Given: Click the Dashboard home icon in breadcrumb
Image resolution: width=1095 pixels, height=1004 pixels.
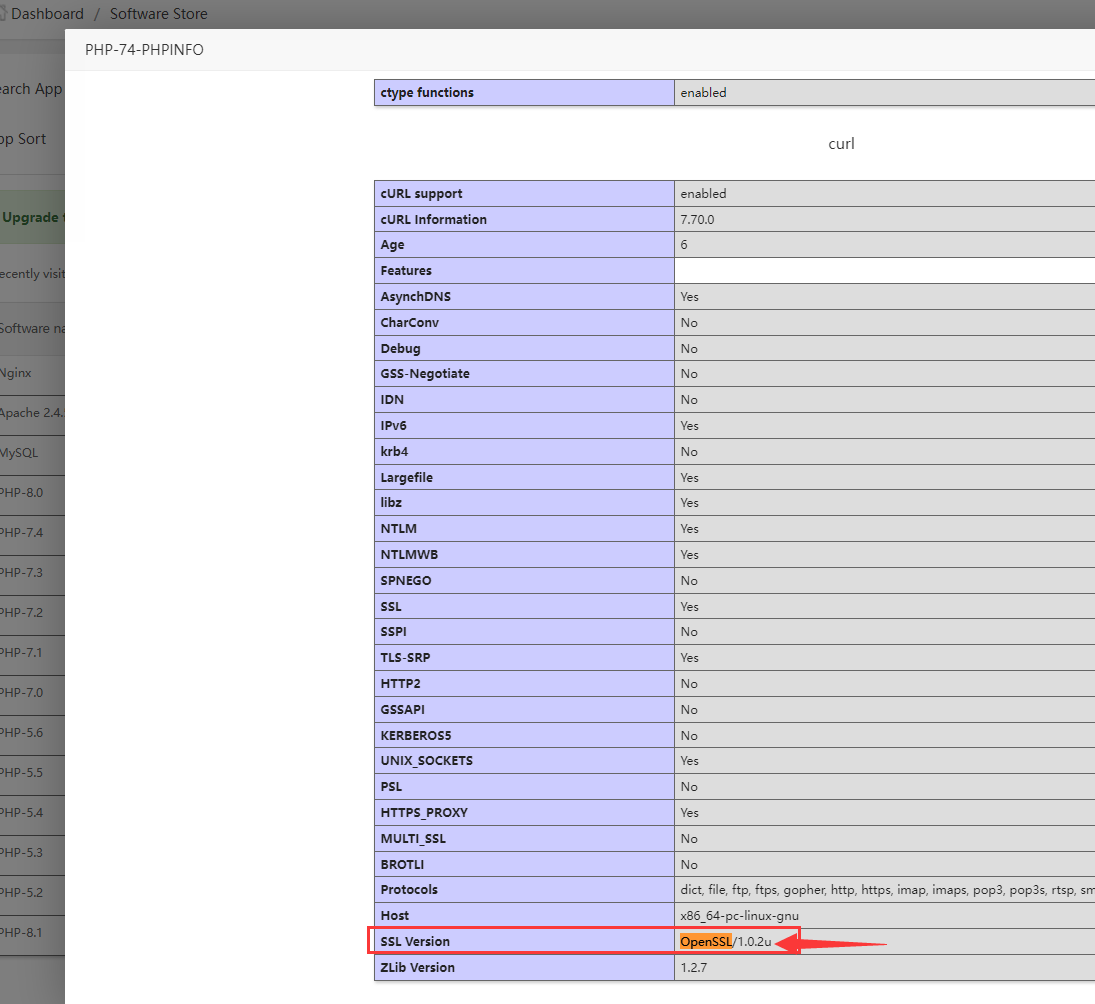Looking at the screenshot, I should pyautogui.click(x=3, y=14).
